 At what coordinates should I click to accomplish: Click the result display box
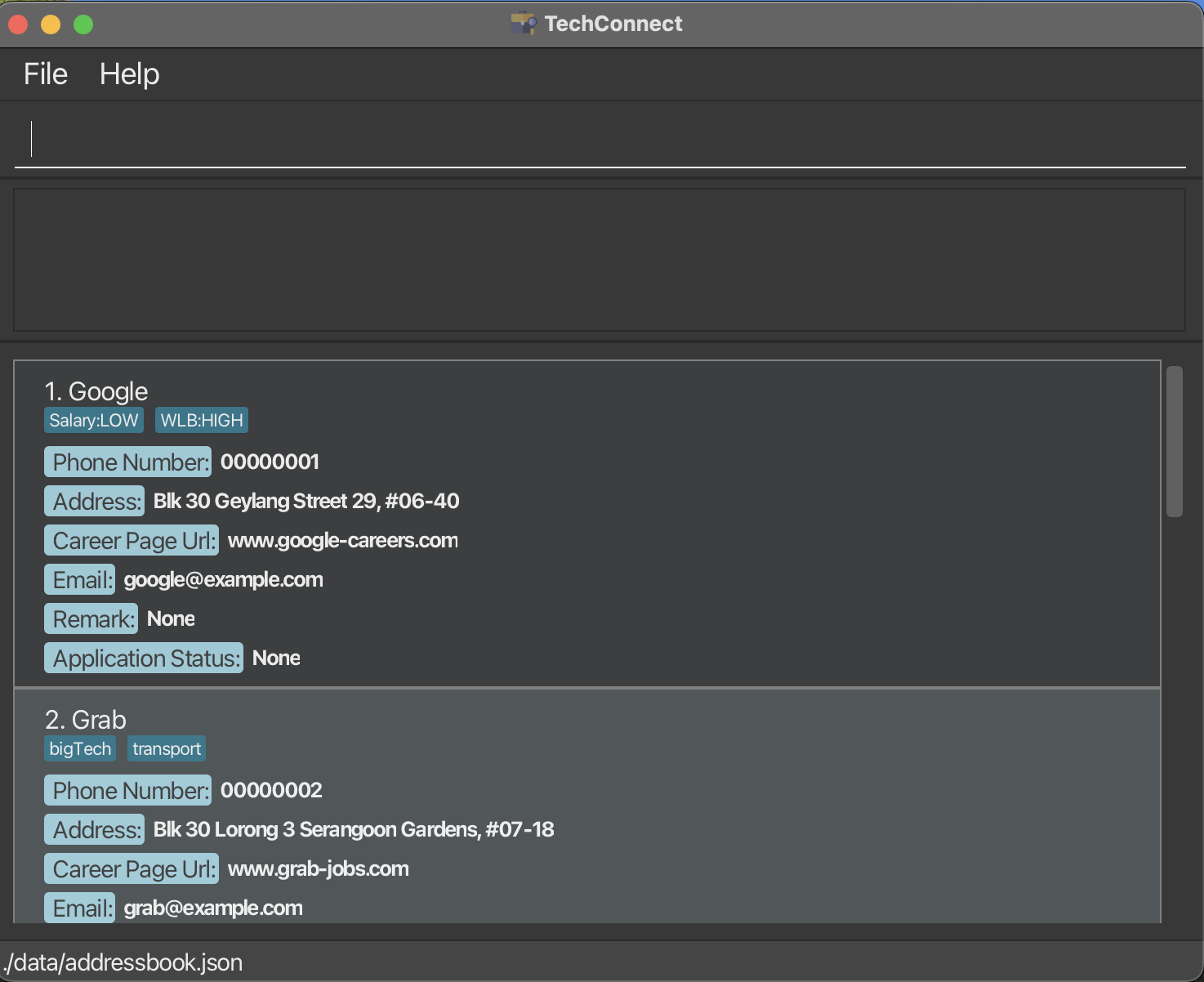pos(600,260)
